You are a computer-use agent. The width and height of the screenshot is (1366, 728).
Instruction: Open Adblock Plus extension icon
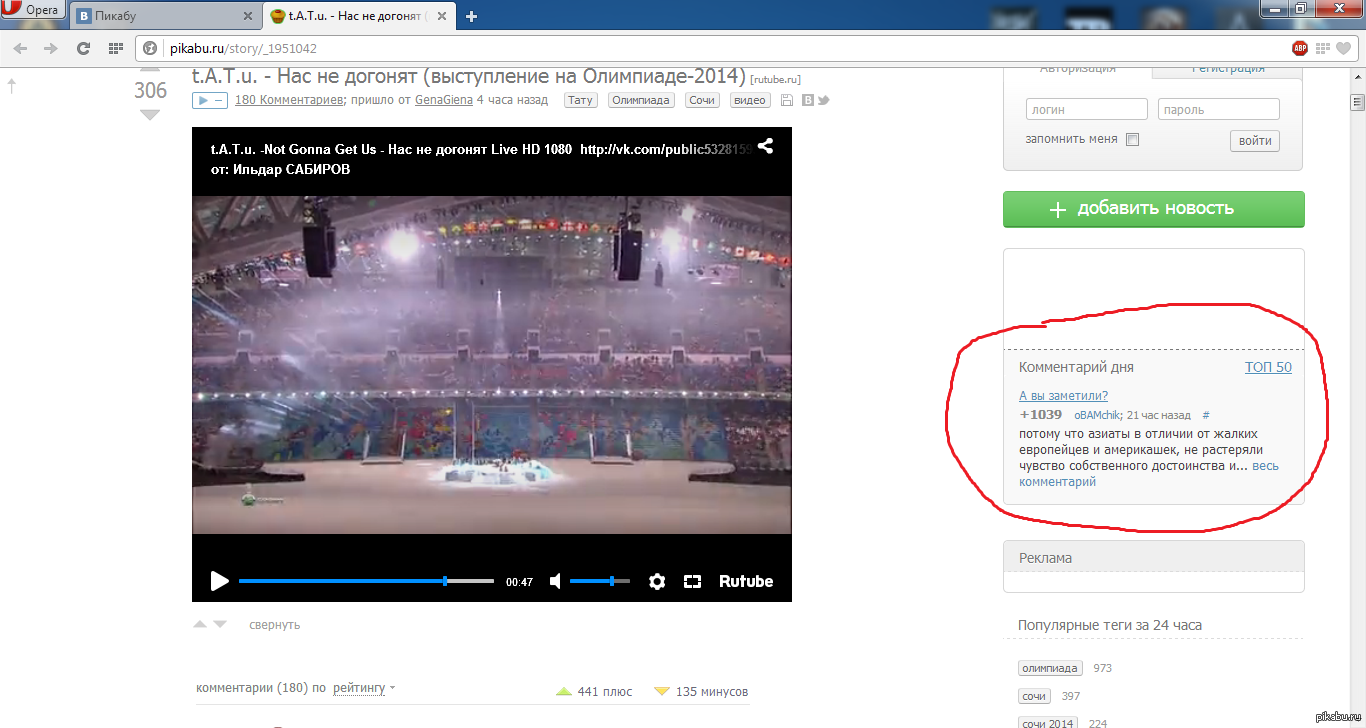click(x=1299, y=48)
